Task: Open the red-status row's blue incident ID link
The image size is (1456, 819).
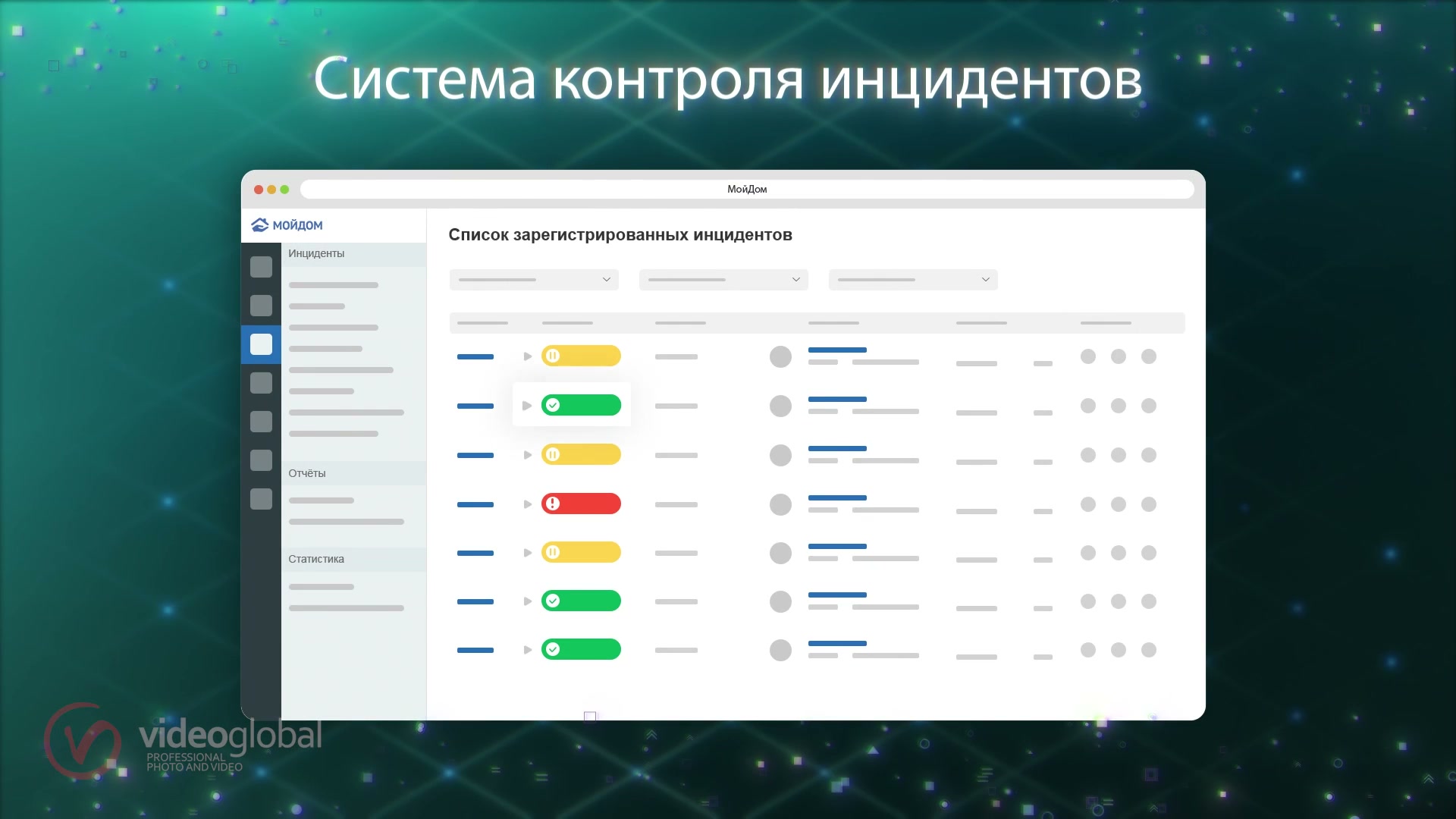Action: point(475,504)
